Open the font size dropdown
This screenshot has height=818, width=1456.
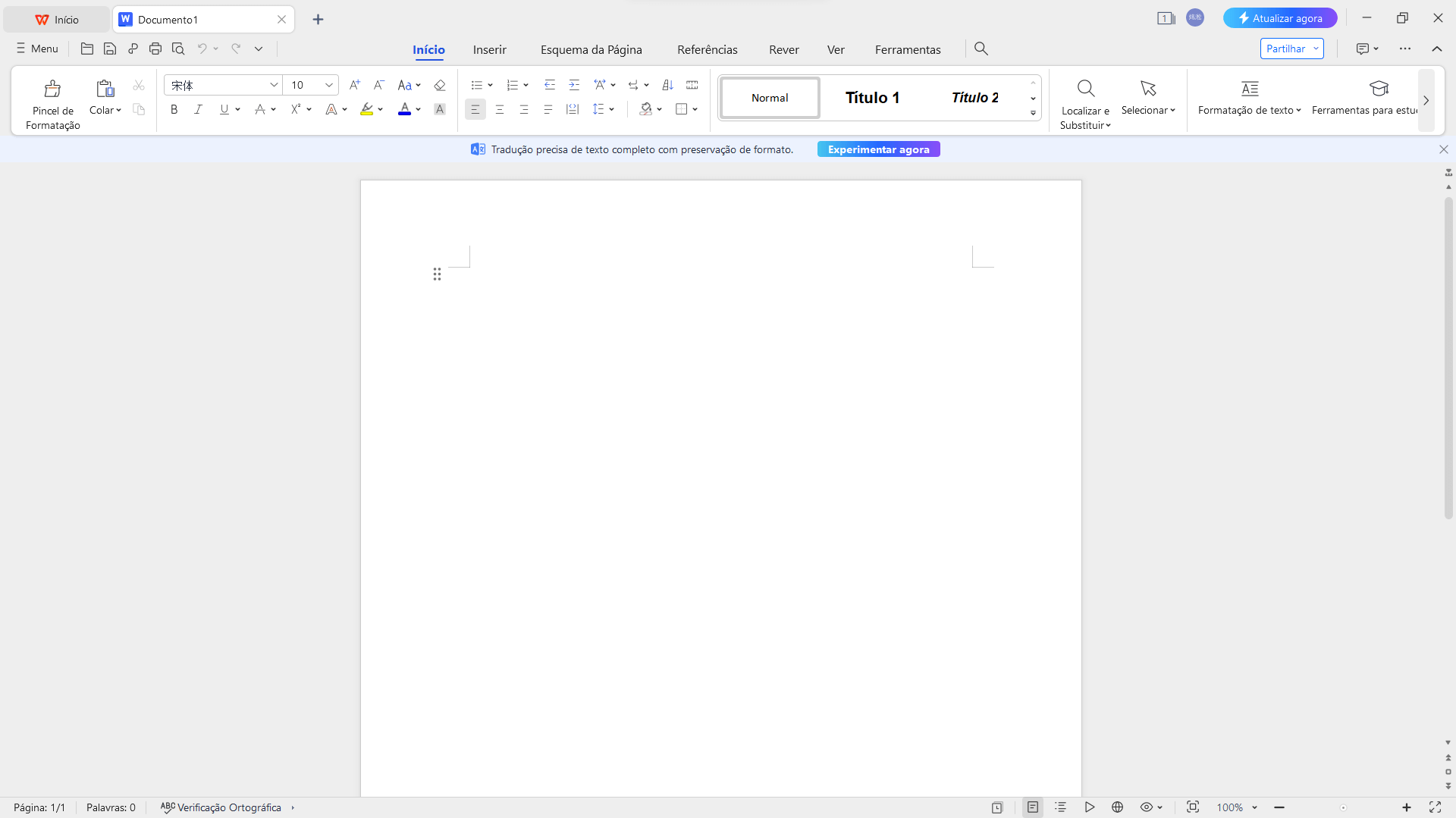329,85
